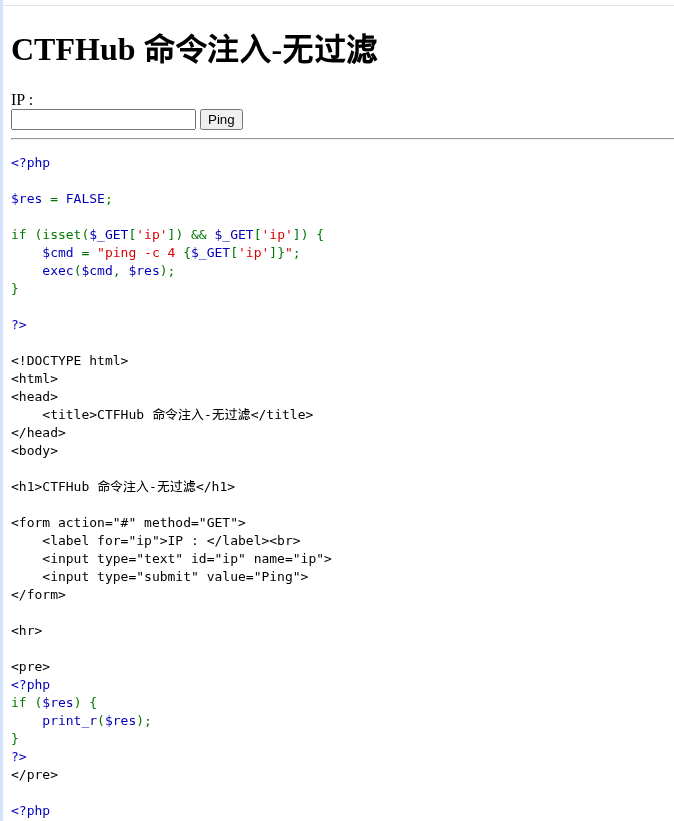Screen dimensions: 674x821
Task: Click the 'print_r($res);' code line
Action: pos(96,721)
